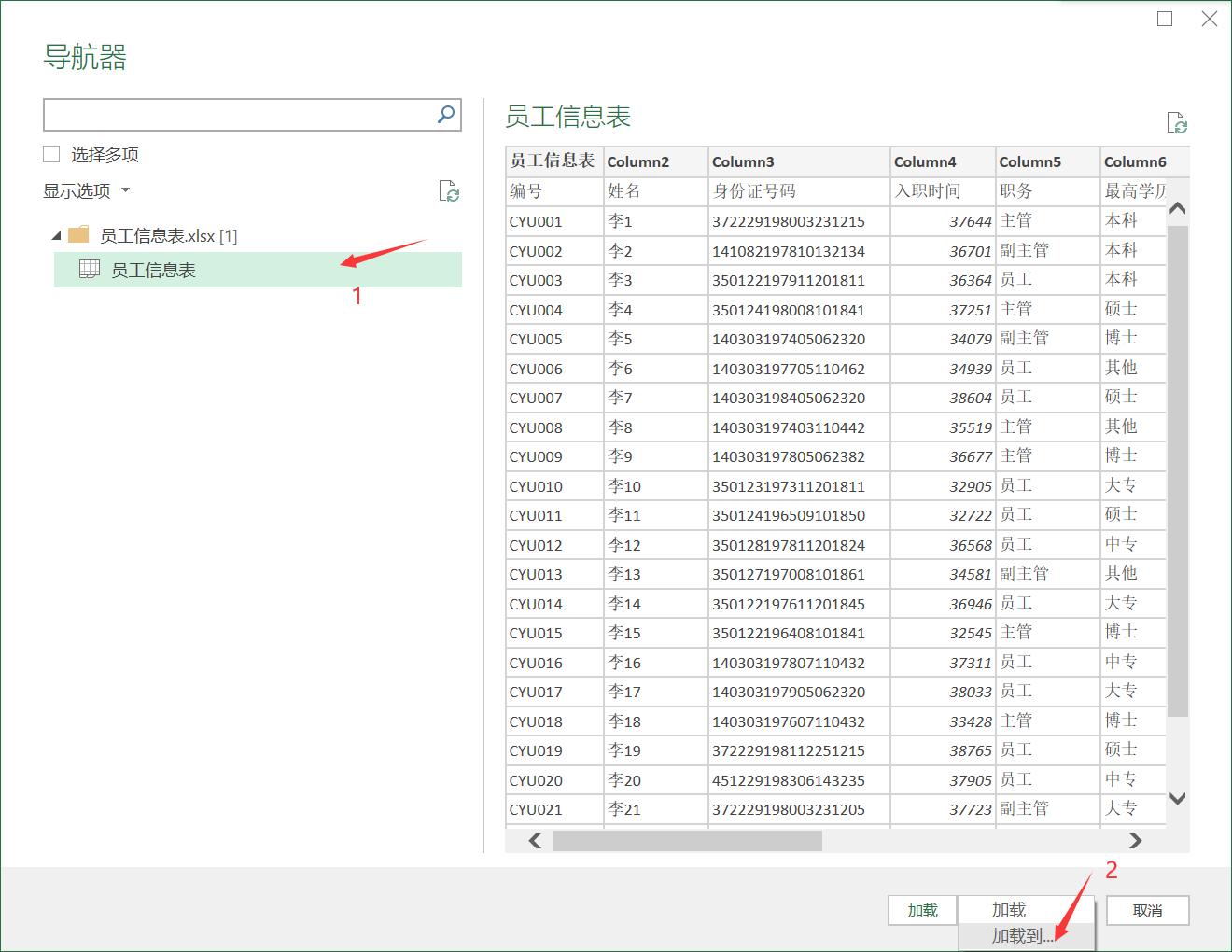
Task: Enable the 选择多项 checkbox
Action: (51, 153)
